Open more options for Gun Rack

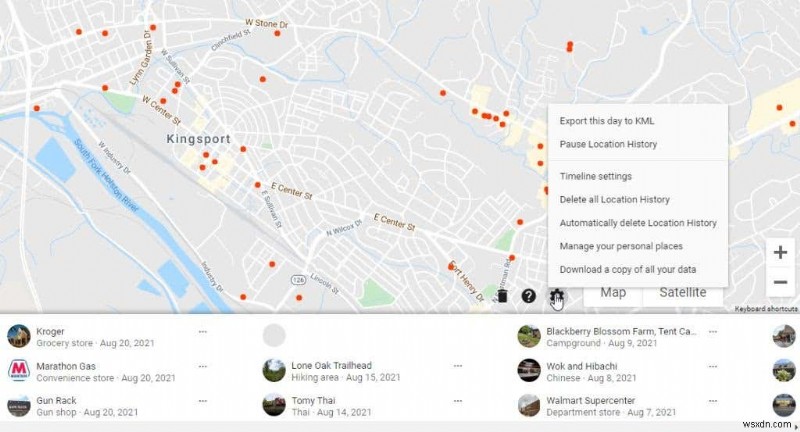203,401
